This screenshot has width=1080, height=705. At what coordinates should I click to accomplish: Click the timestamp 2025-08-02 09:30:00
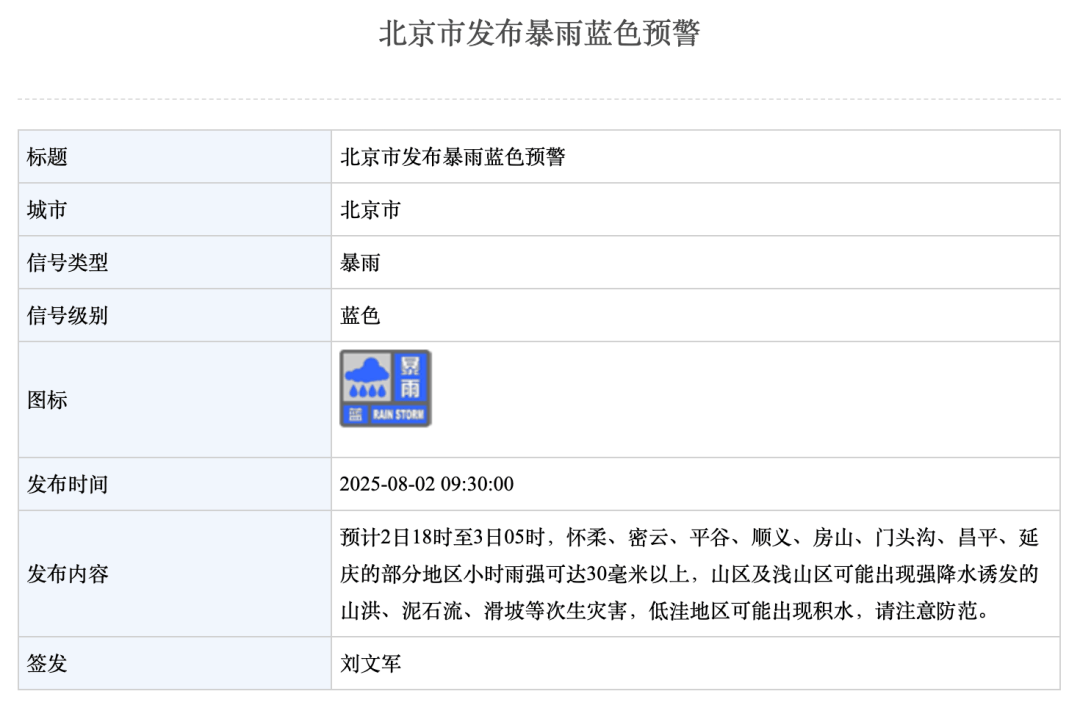coord(427,485)
